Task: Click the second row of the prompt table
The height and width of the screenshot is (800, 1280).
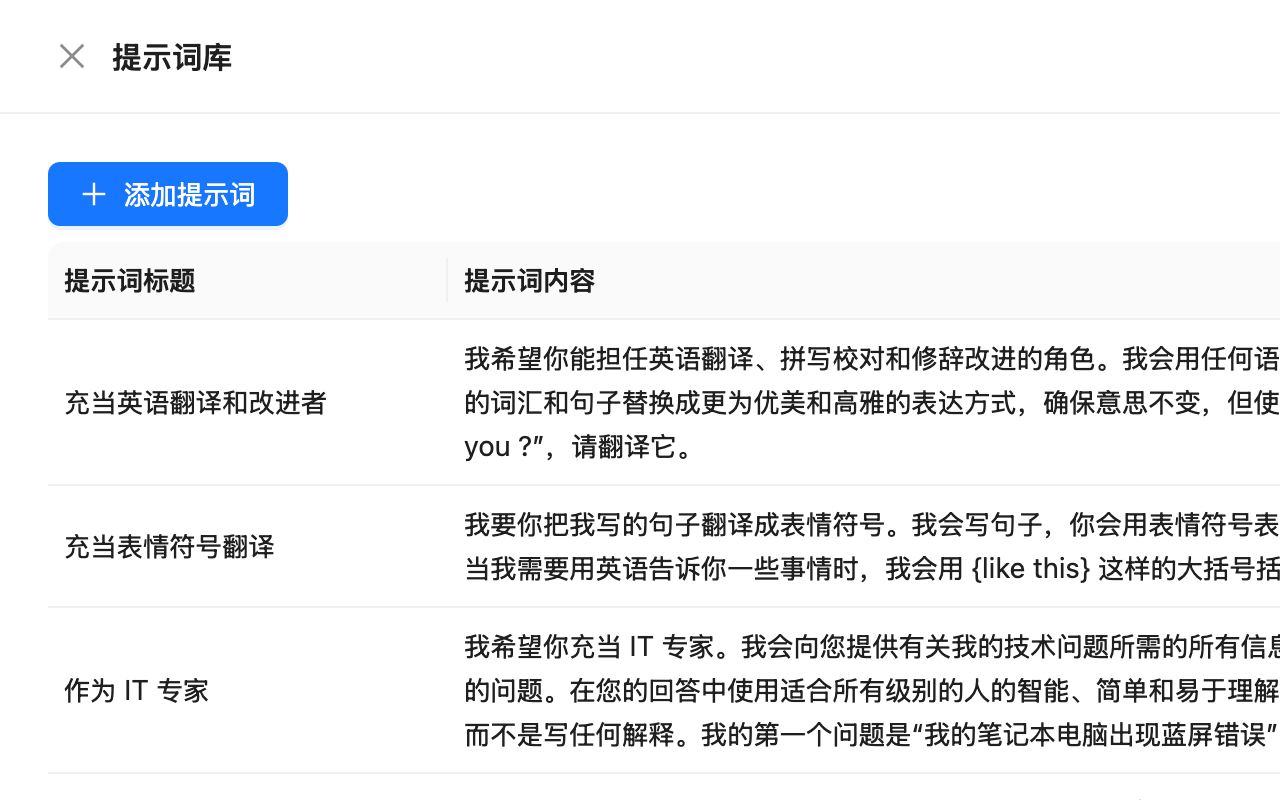Action: click(x=640, y=547)
